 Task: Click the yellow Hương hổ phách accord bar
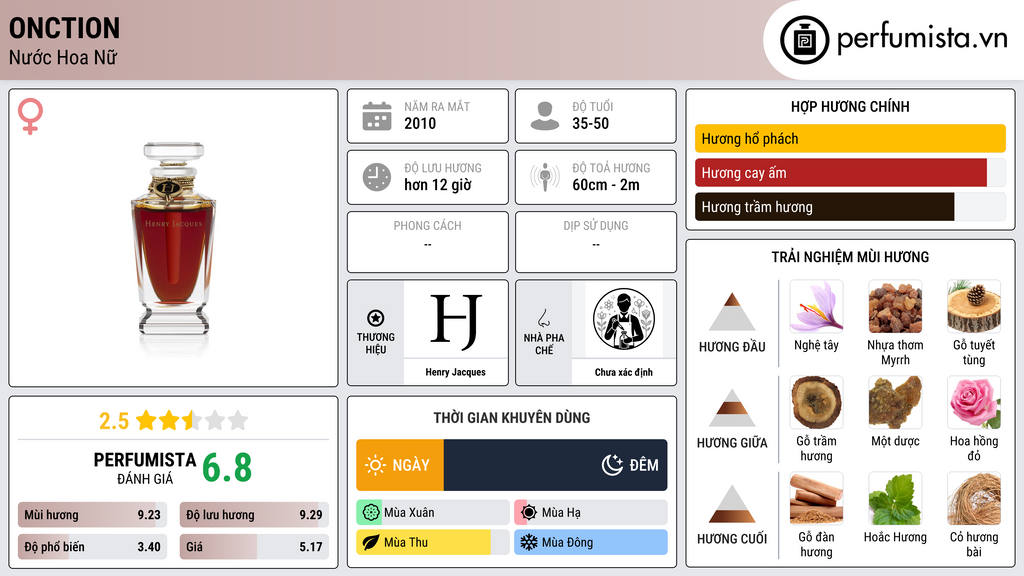tap(850, 138)
